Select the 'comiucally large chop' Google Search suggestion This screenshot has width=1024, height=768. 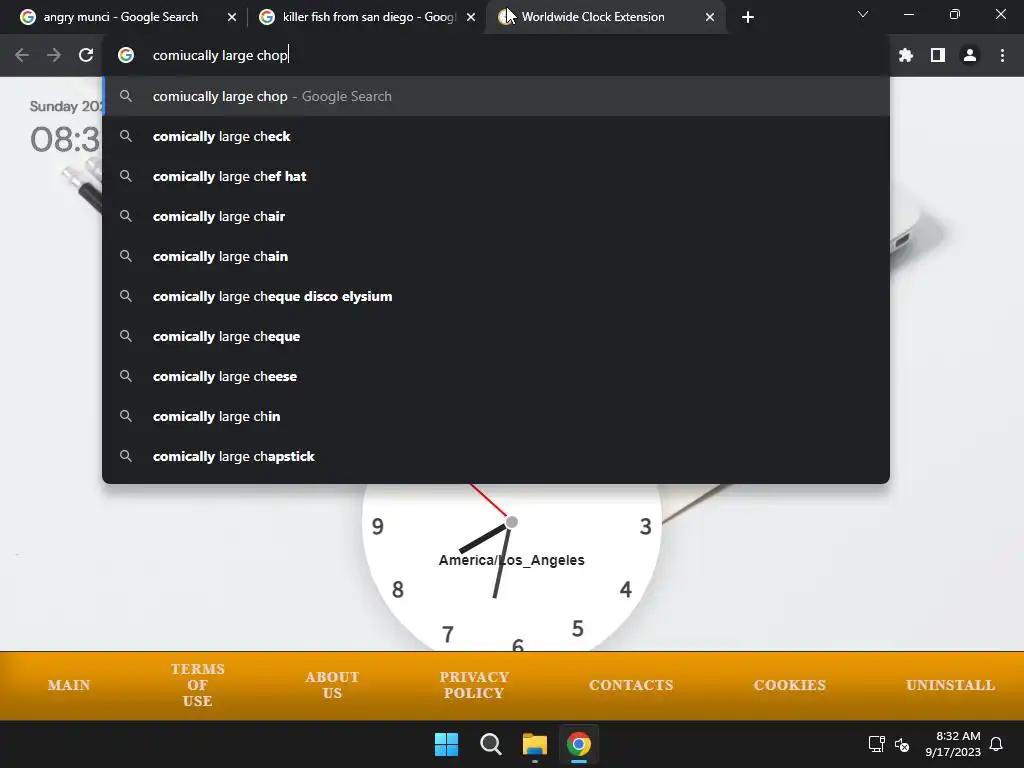click(496, 97)
